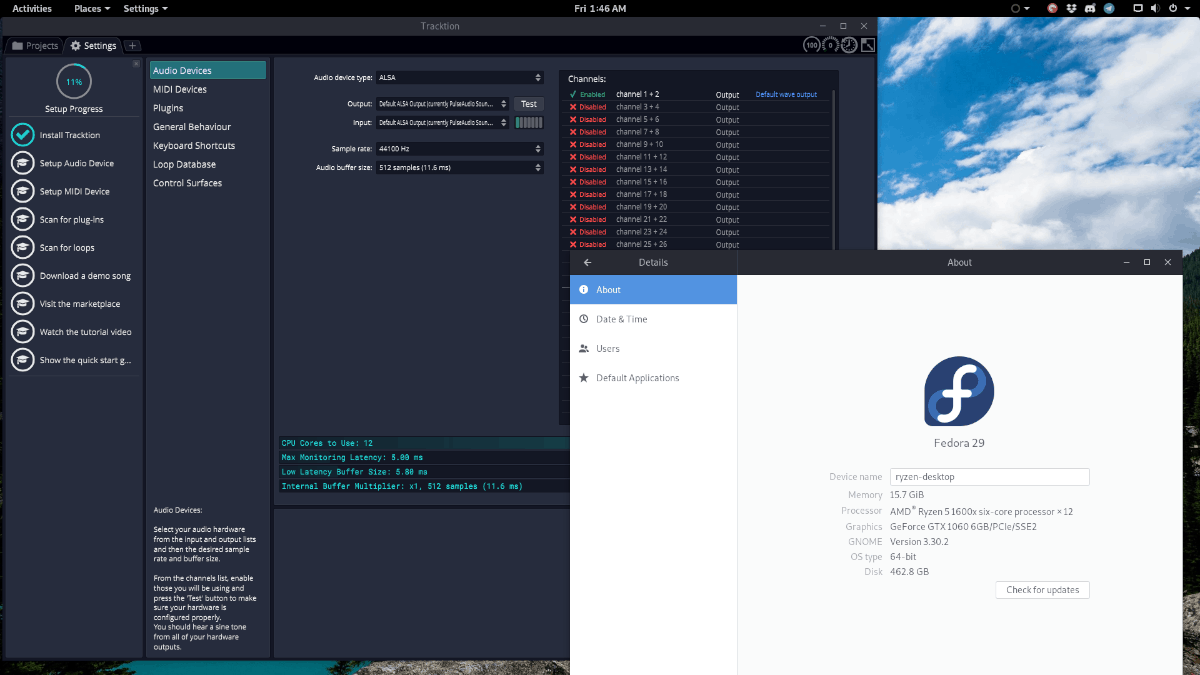Image resolution: width=1200 pixels, height=675 pixels.
Task: Click the Scan for plug-ins graduation cap icon
Action: pyautogui.click(x=22, y=219)
